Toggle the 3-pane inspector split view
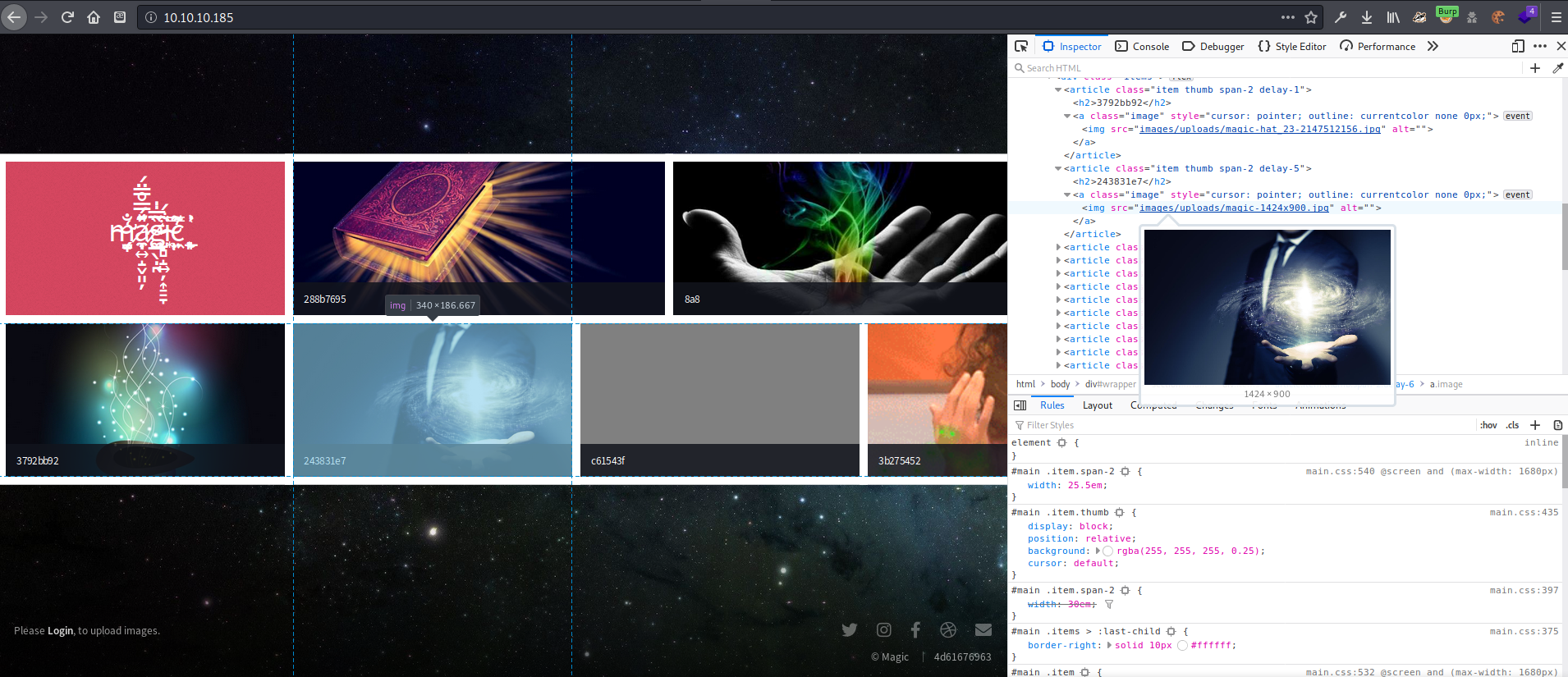Screen dimensions: 1568x677 point(1020,405)
